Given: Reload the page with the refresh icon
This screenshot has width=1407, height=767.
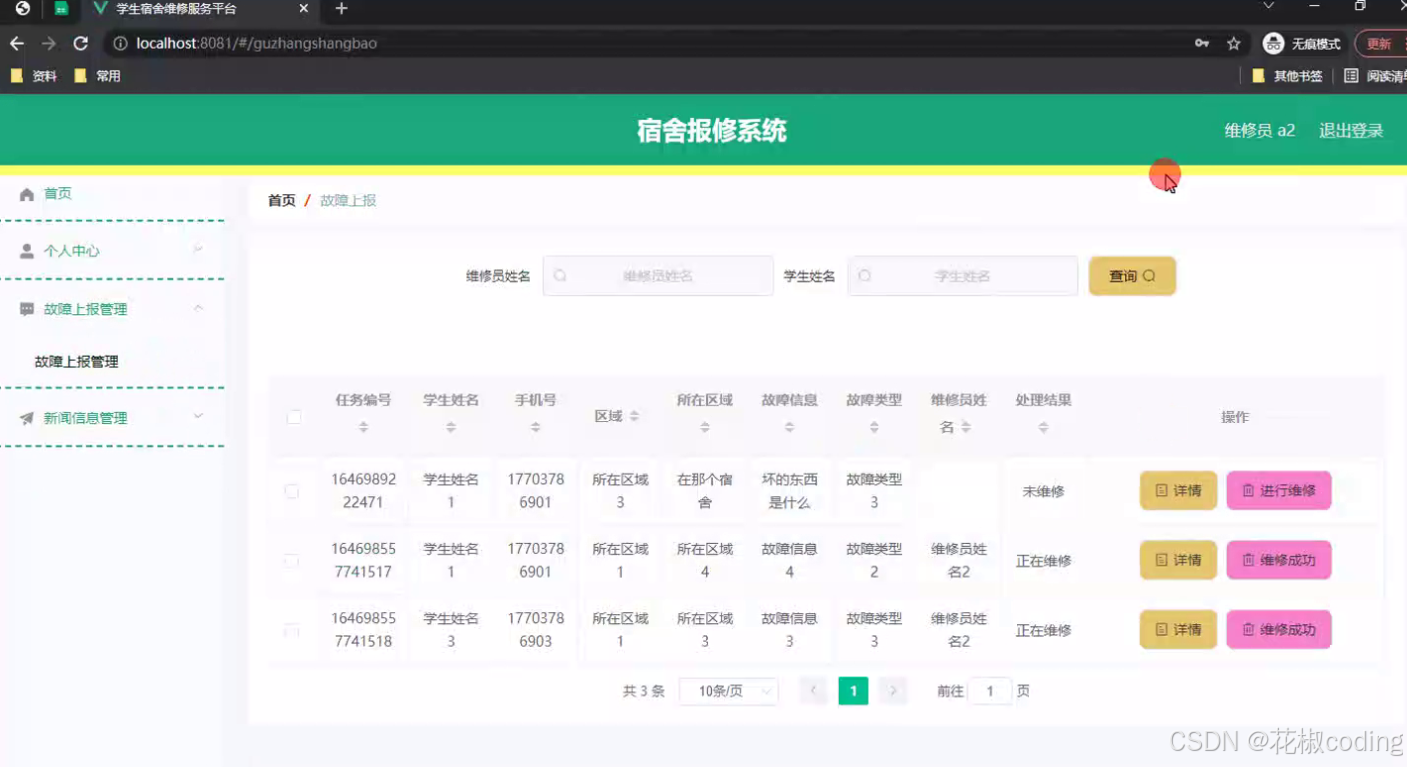Looking at the screenshot, I should [x=81, y=44].
